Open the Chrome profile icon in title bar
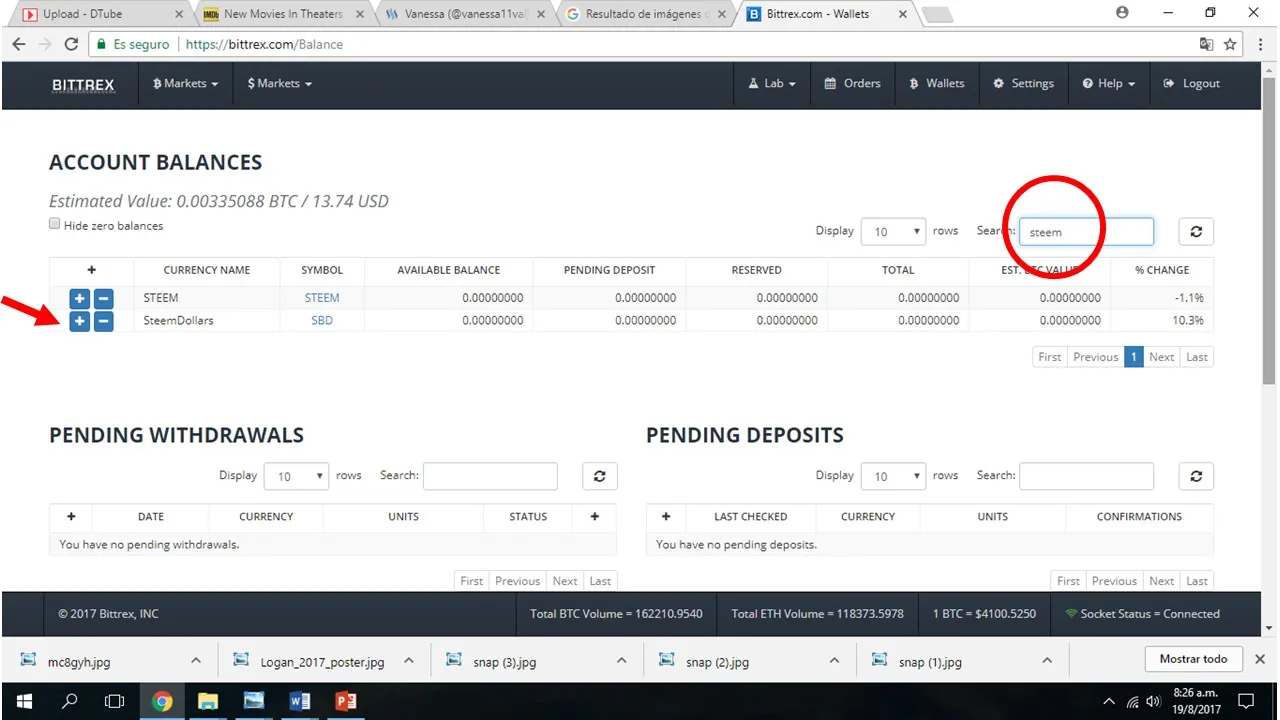 [x=1122, y=13]
